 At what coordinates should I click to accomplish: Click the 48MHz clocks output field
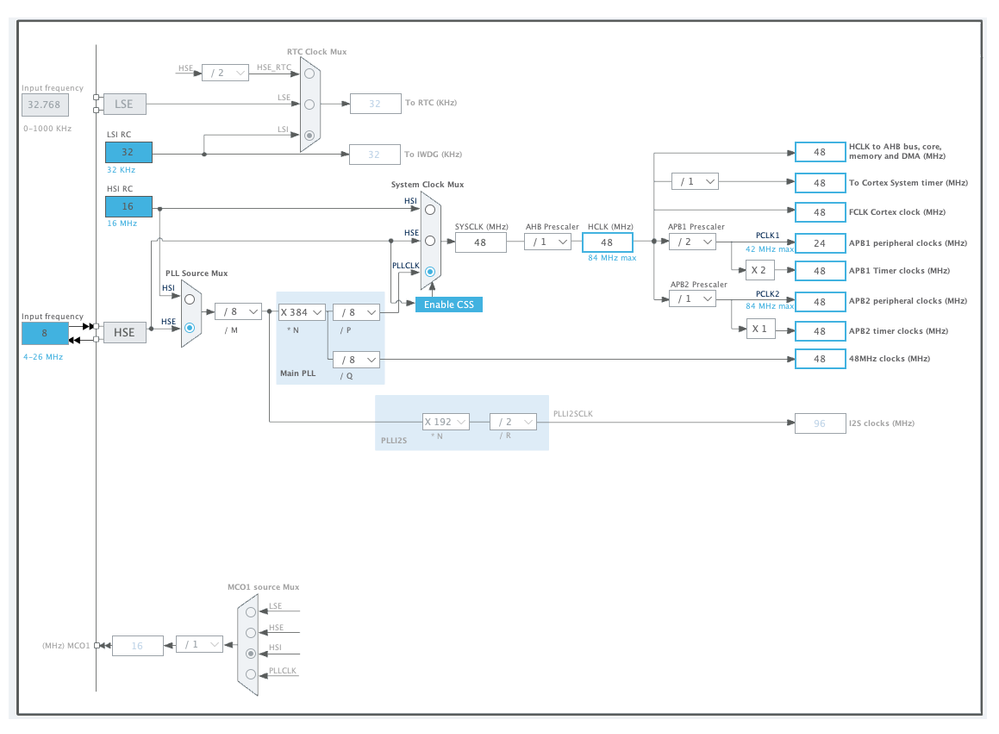(x=820, y=359)
